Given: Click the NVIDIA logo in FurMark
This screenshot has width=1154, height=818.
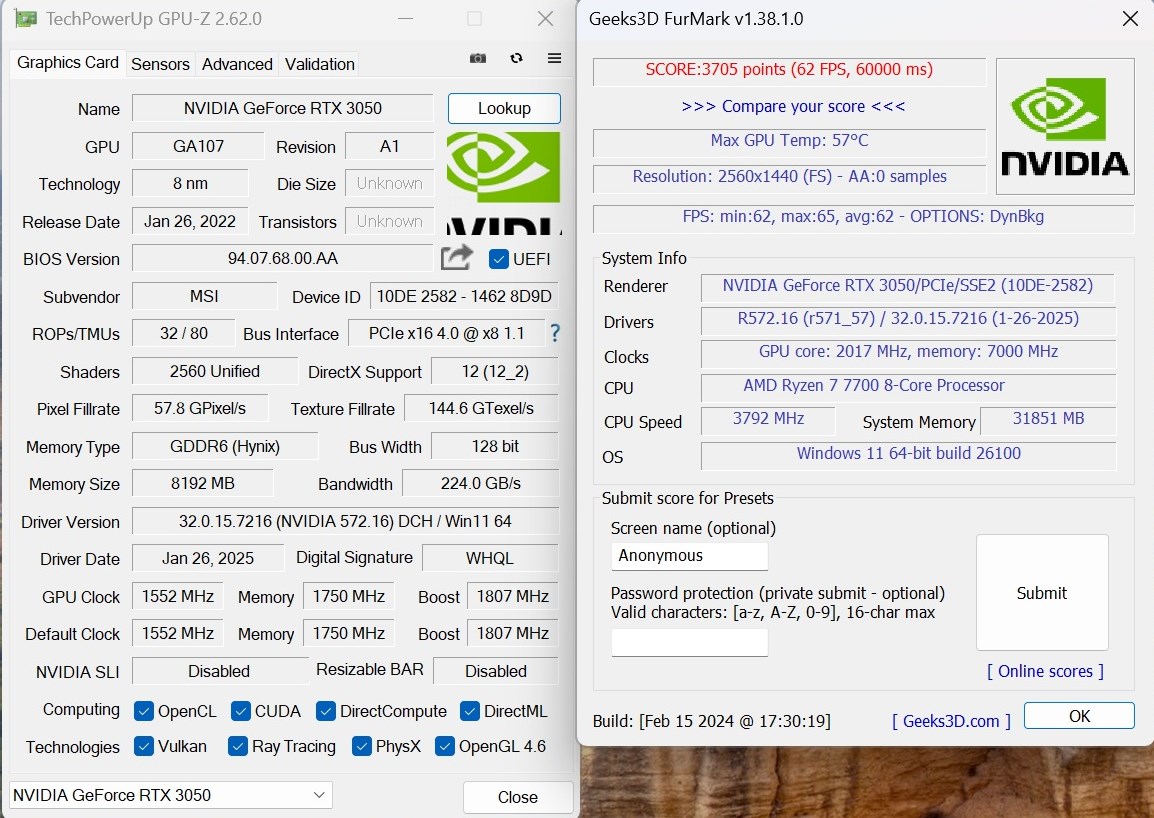Looking at the screenshot, I should 1065,126.
